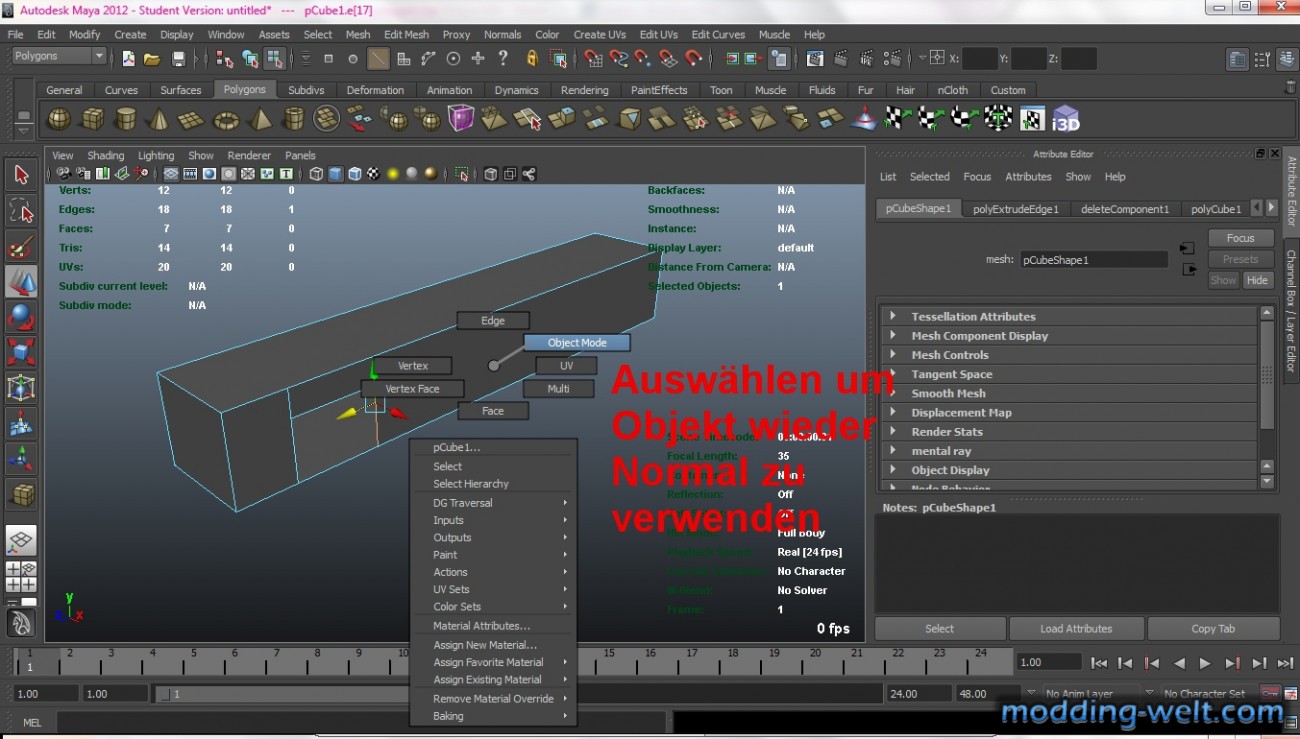This screenshot has height=739, width=1300.
Task: Select the Lasso tool in toolbox
Action: coord(21,211)
